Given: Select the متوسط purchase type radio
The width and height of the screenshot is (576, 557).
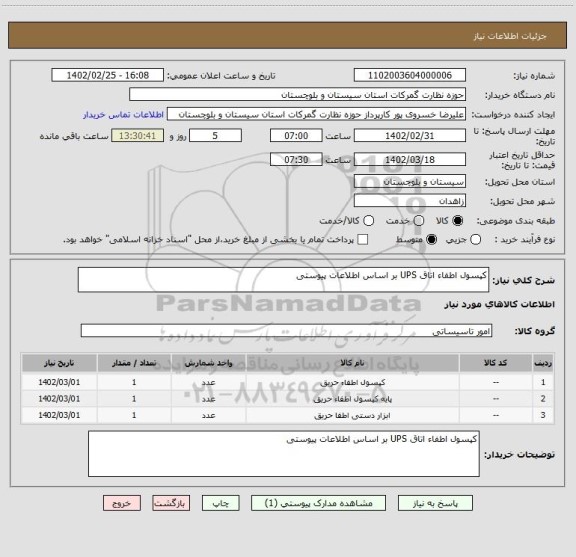Looking at the screenshot, I should pos(431,240).
